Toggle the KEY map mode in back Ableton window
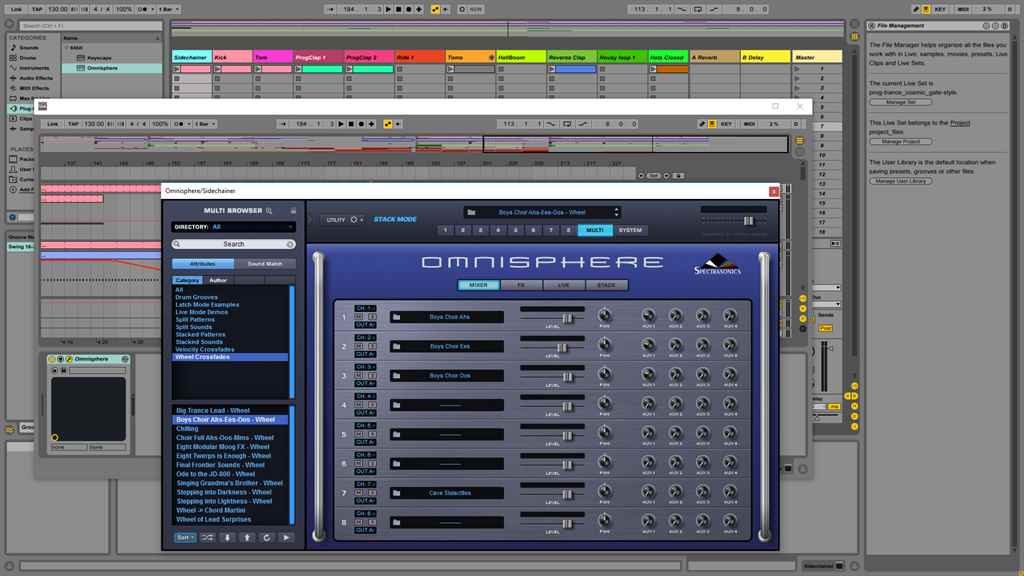The height and width of the screenshot is (576, 1024). [x=940, y=10]
